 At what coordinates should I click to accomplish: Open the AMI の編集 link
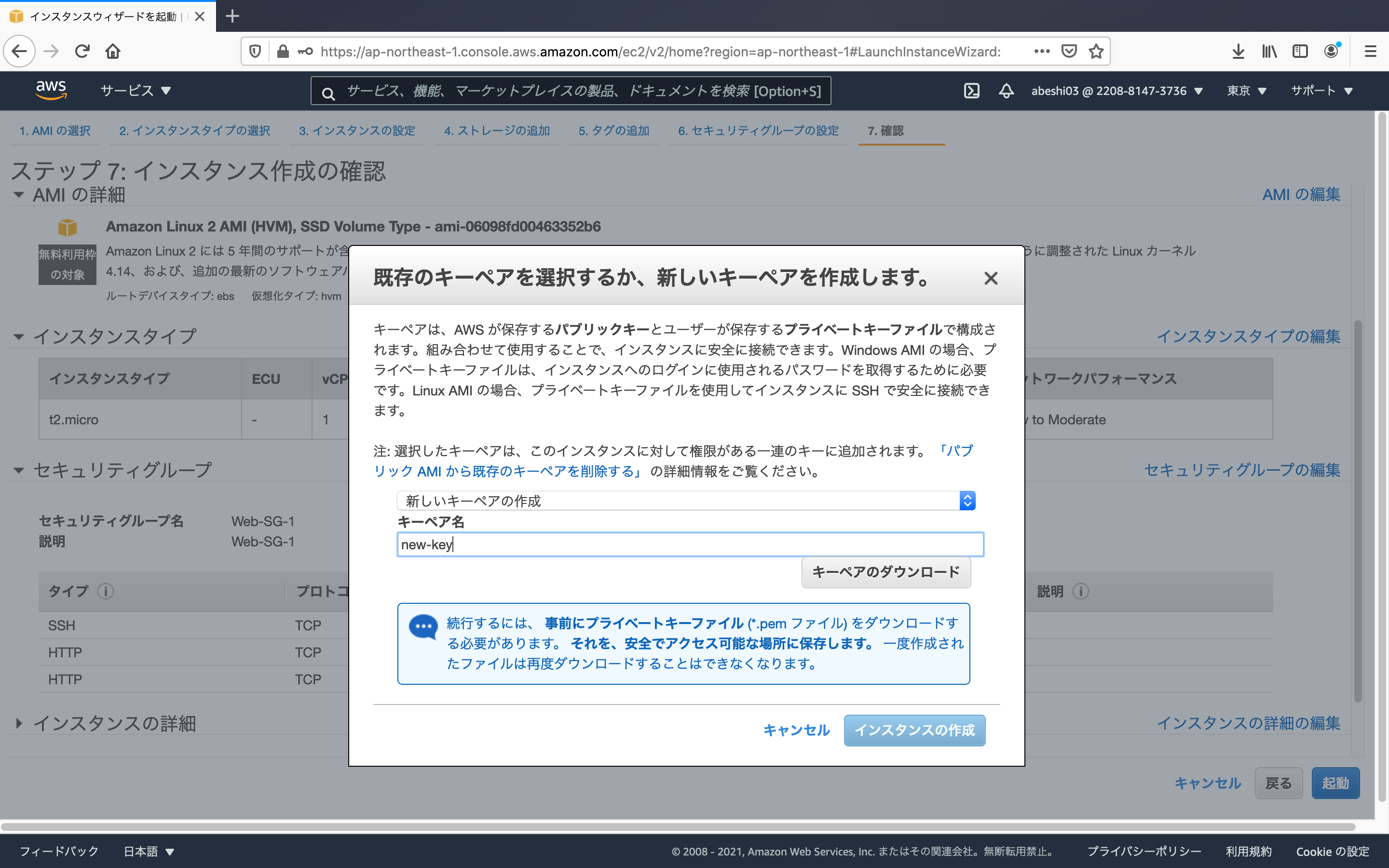(1301, 195)
